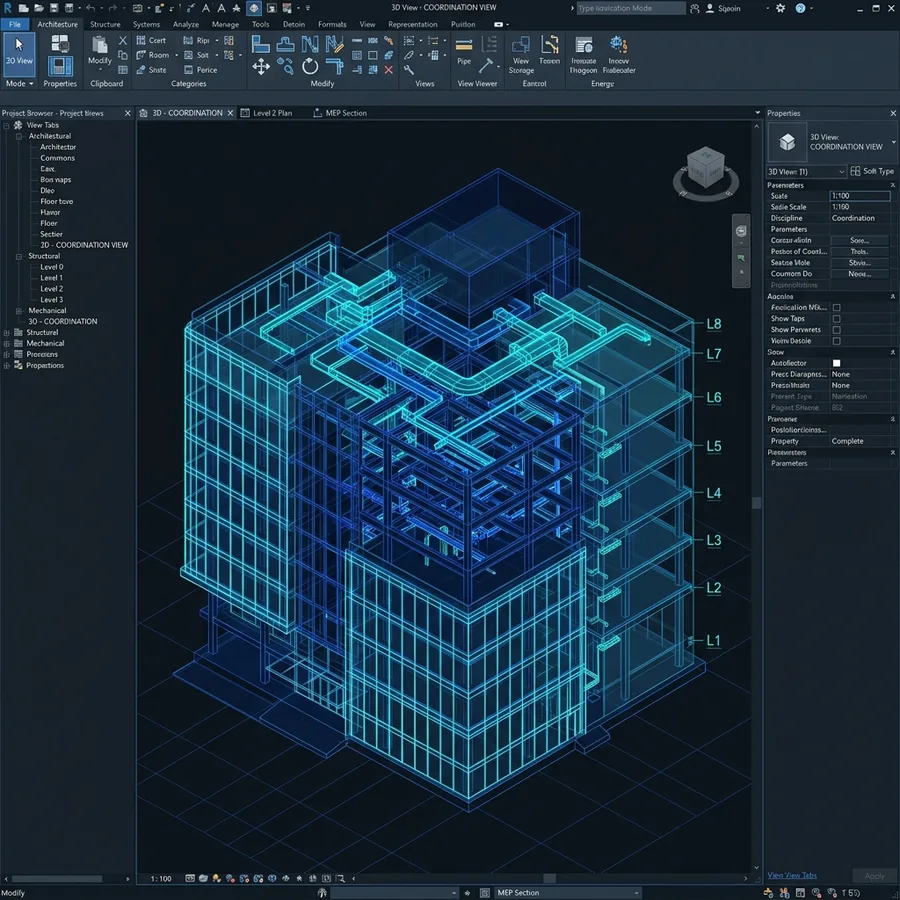
Task: Toggle the Show Taps checkbox
Action: click(836, 319)
